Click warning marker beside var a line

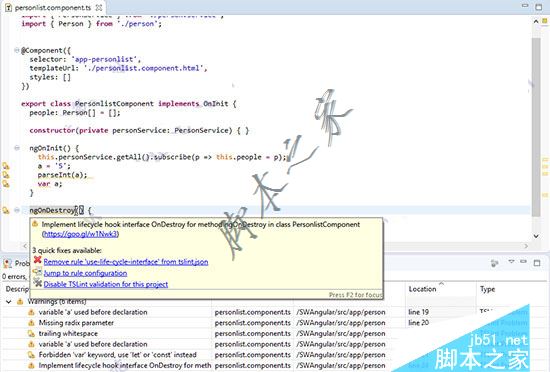point(6,183)
